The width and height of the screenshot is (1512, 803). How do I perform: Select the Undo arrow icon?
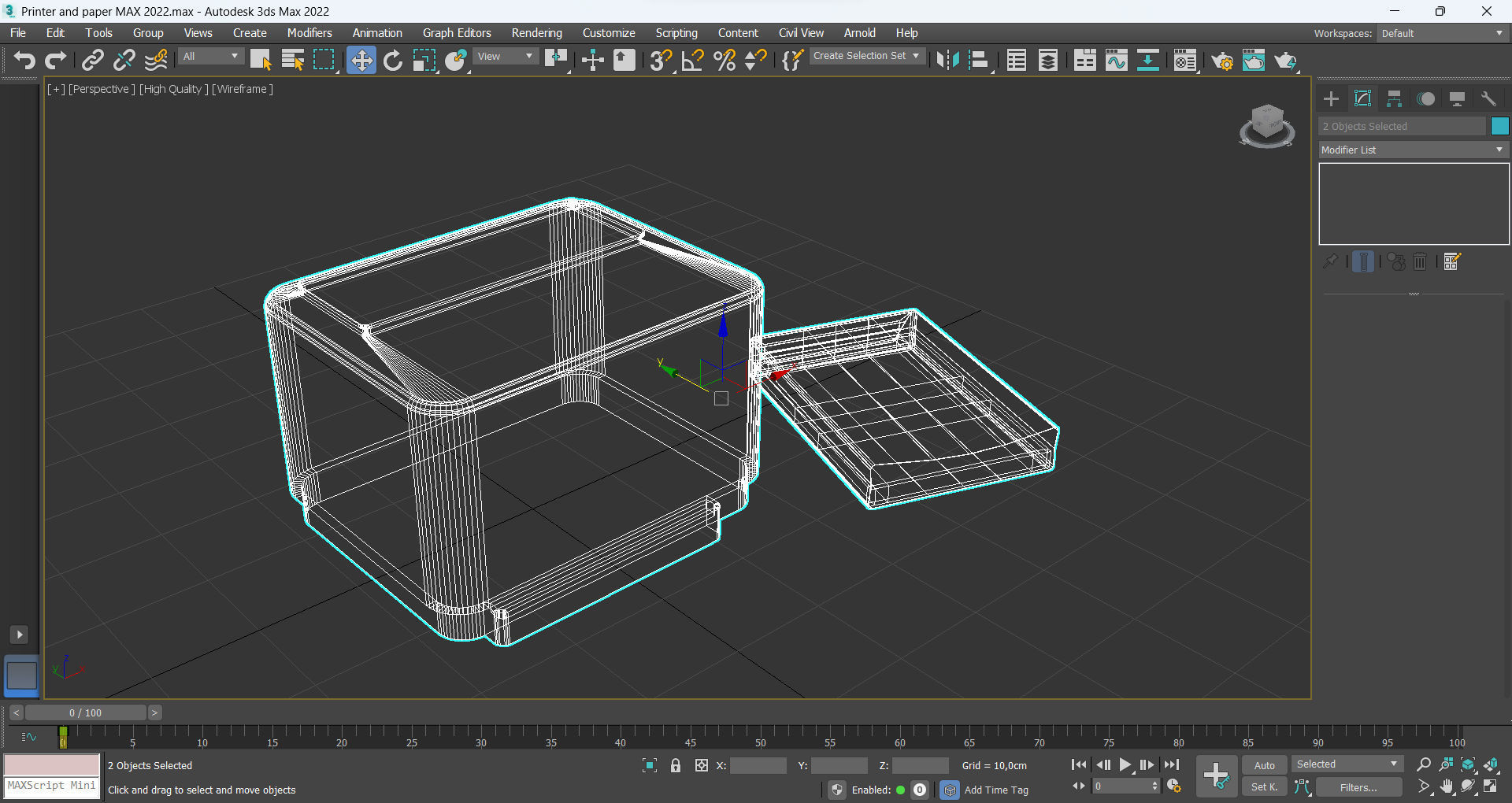[x=24, y=61]
